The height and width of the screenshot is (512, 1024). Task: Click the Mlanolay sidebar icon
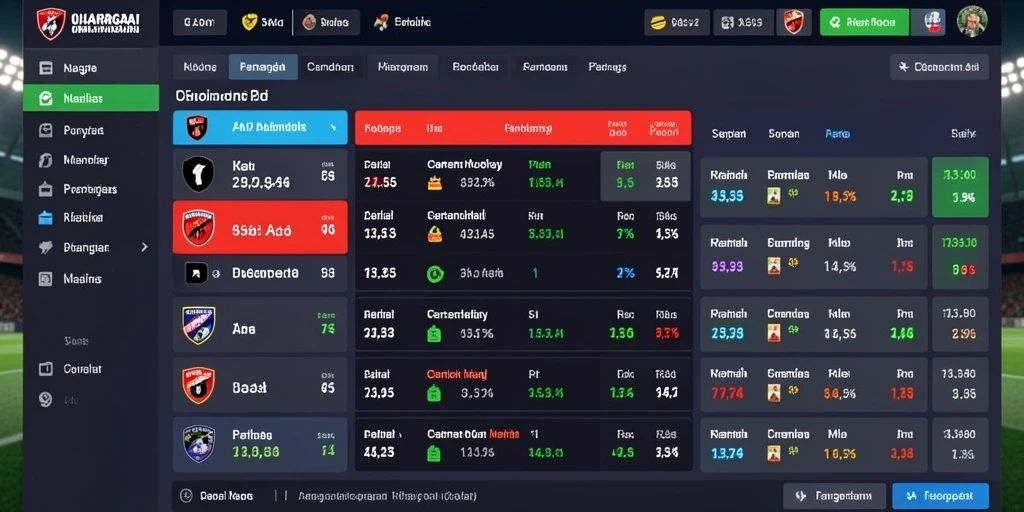click(46, 160)
